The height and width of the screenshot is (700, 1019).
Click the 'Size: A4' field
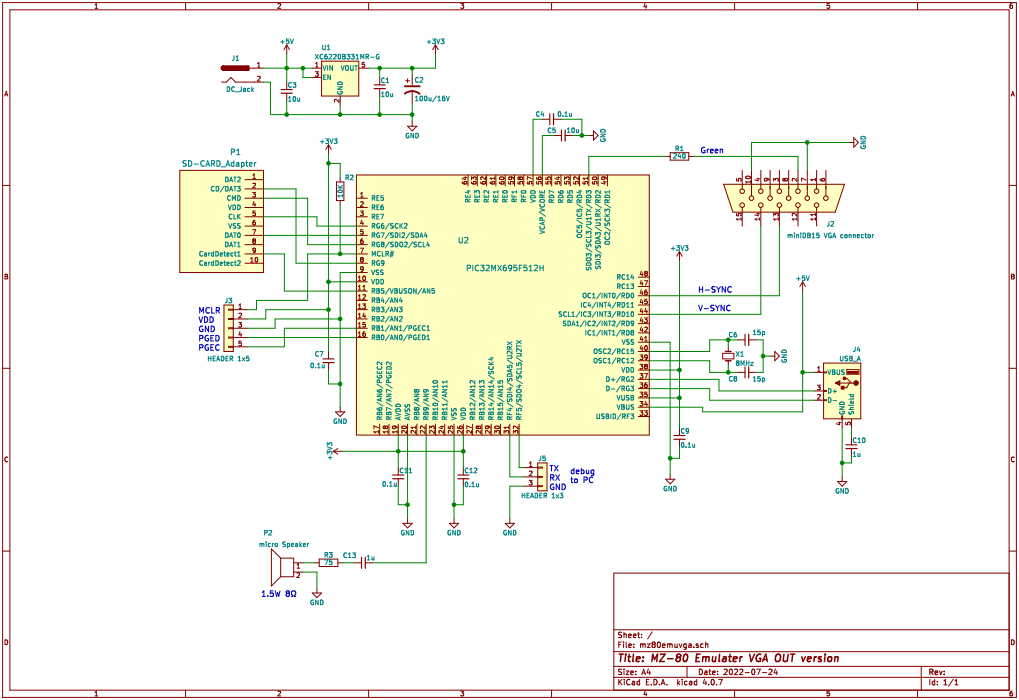[636, 672]
